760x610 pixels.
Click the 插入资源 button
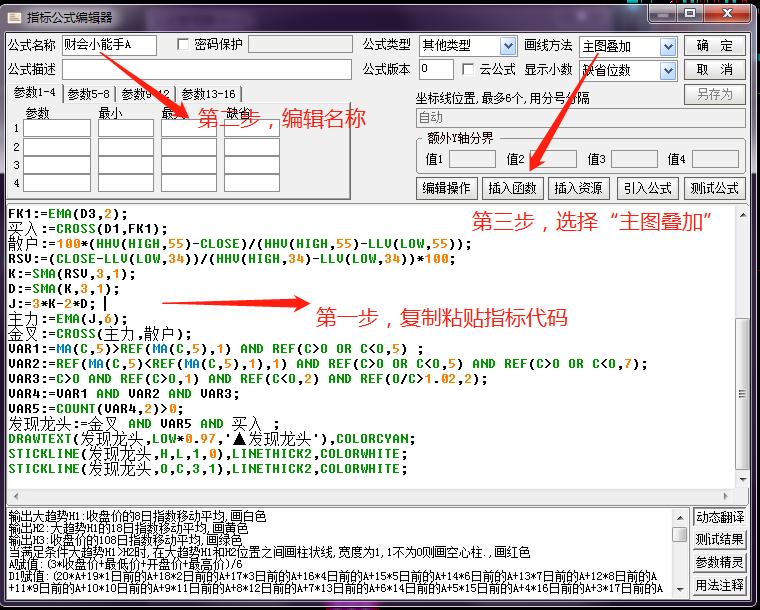pyautogui.click(x=579, y=188)
